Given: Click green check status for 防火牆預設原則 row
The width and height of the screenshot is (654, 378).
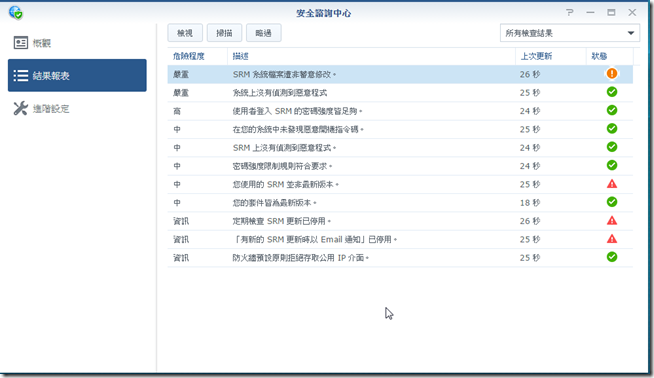Looking at the screenshot, I should 612,257.
